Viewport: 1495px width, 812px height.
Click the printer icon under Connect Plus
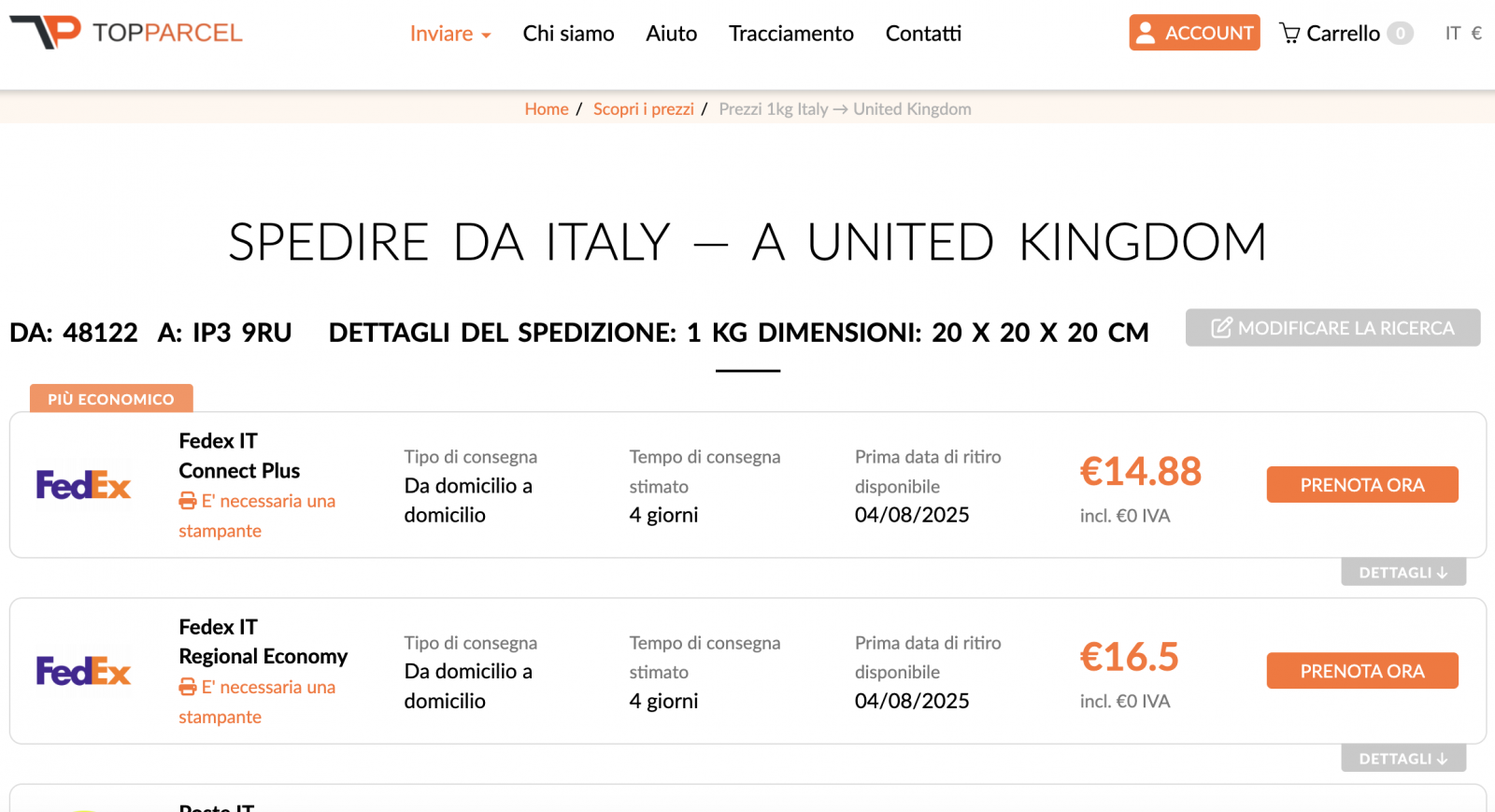pos(188,502)
